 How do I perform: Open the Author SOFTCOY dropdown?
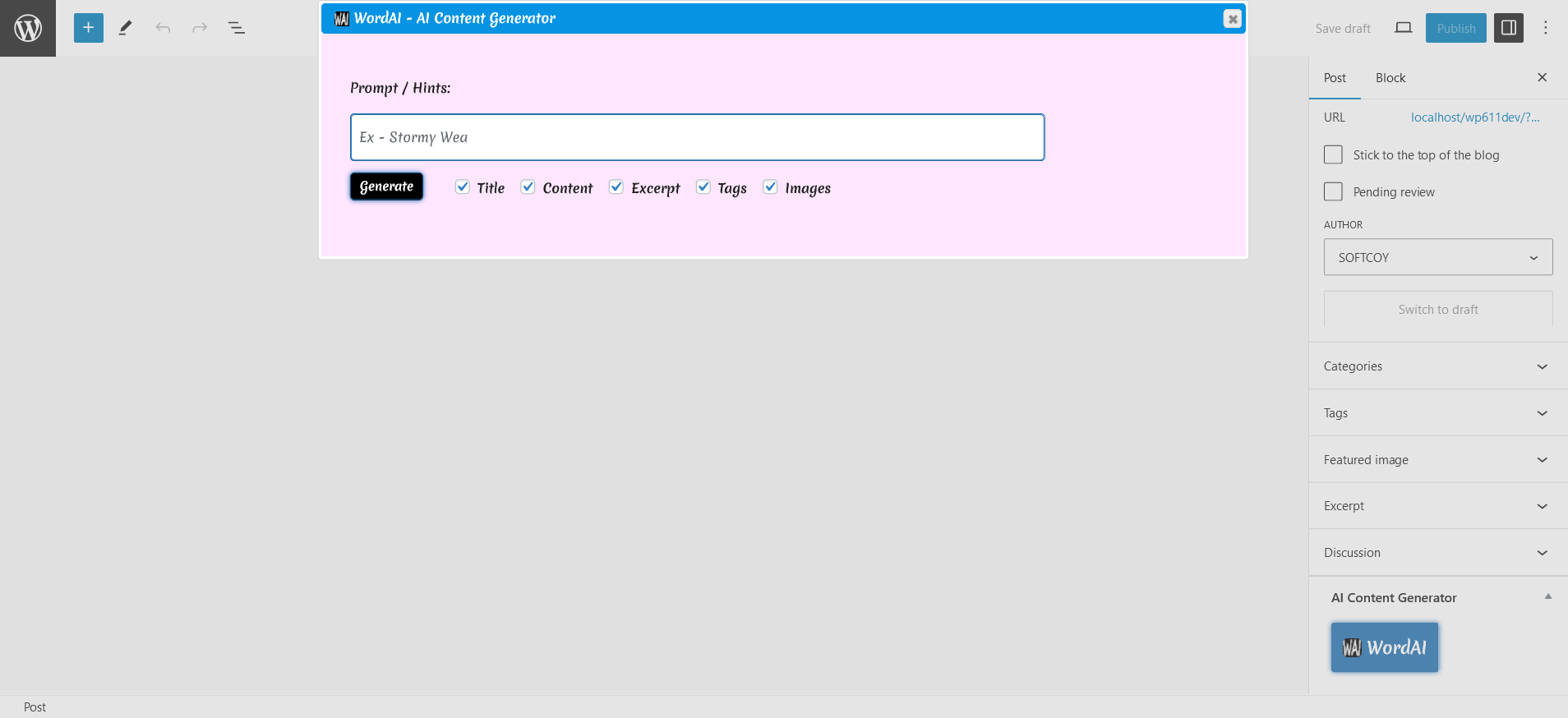coord(1438,257)
